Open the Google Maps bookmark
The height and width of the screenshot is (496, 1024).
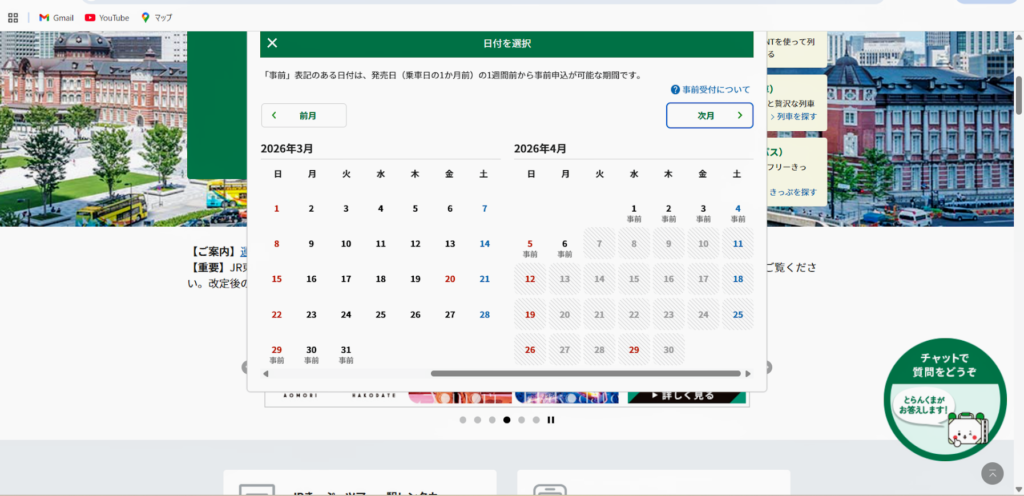(156, 17)
